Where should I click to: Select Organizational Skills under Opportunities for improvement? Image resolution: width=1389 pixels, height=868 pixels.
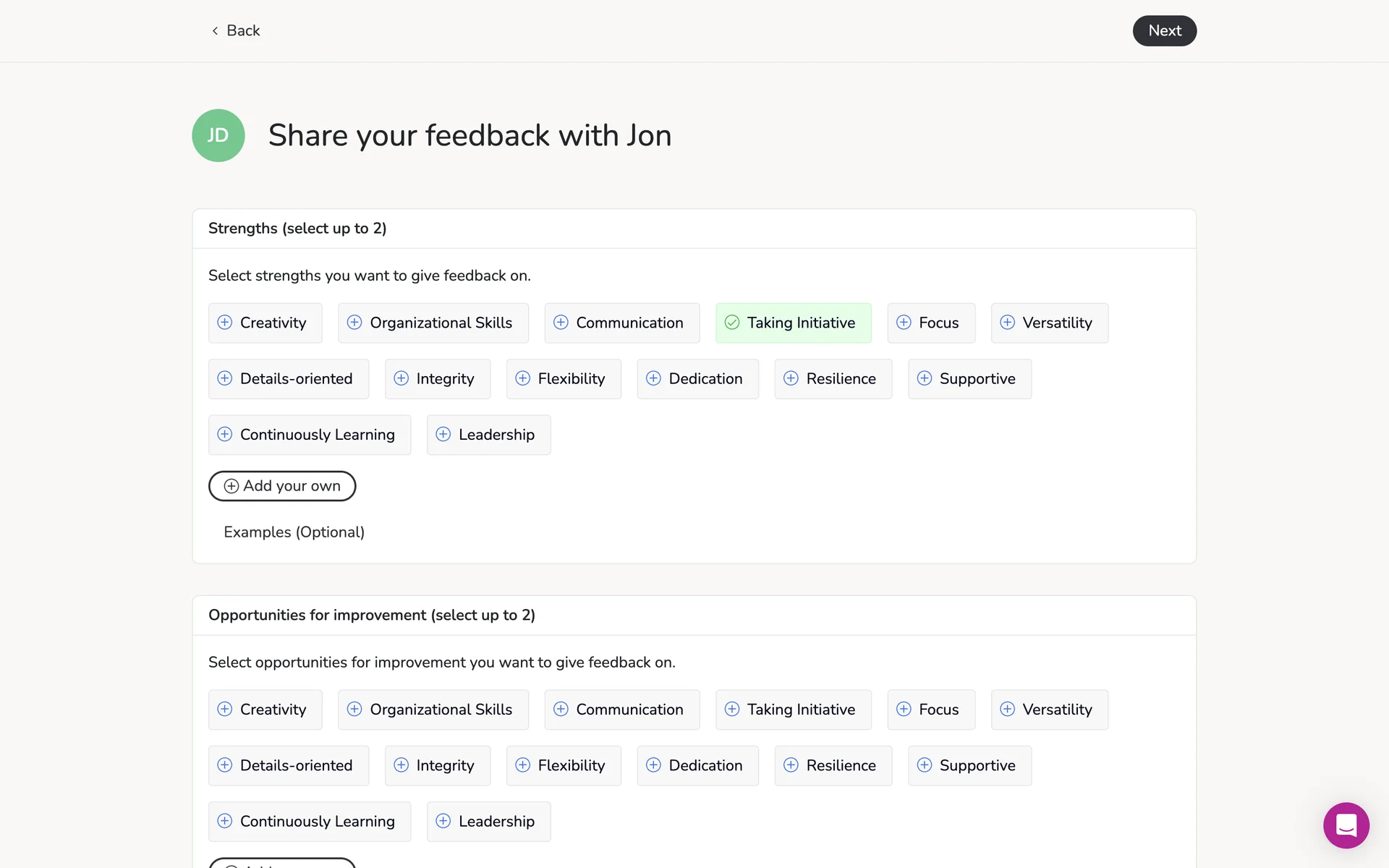[433, 709]
